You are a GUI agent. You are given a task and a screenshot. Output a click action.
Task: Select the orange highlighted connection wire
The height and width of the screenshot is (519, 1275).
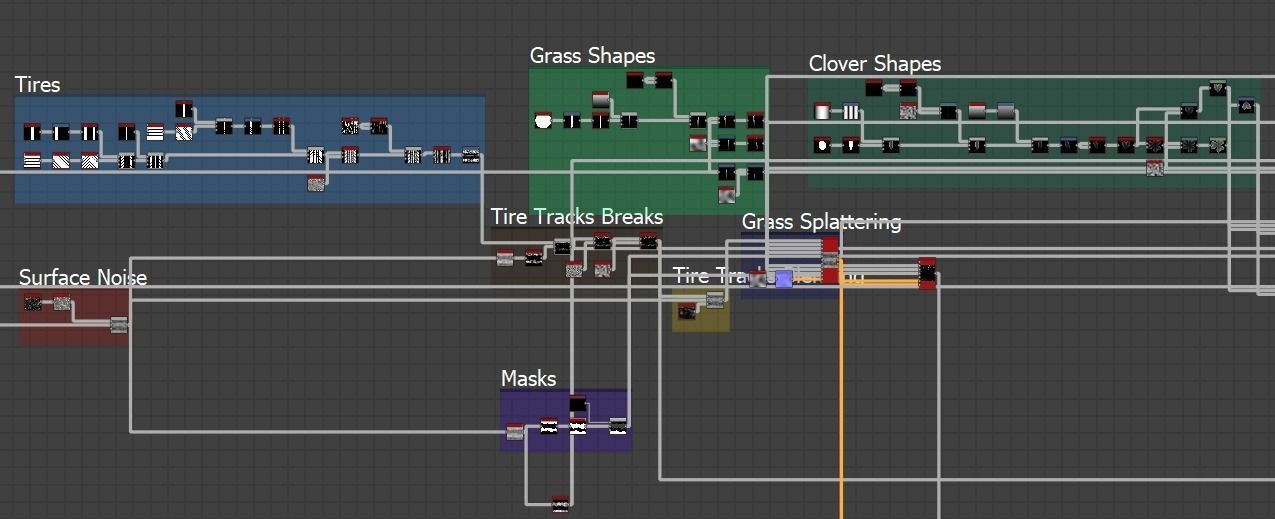click(x=841, y=400)
